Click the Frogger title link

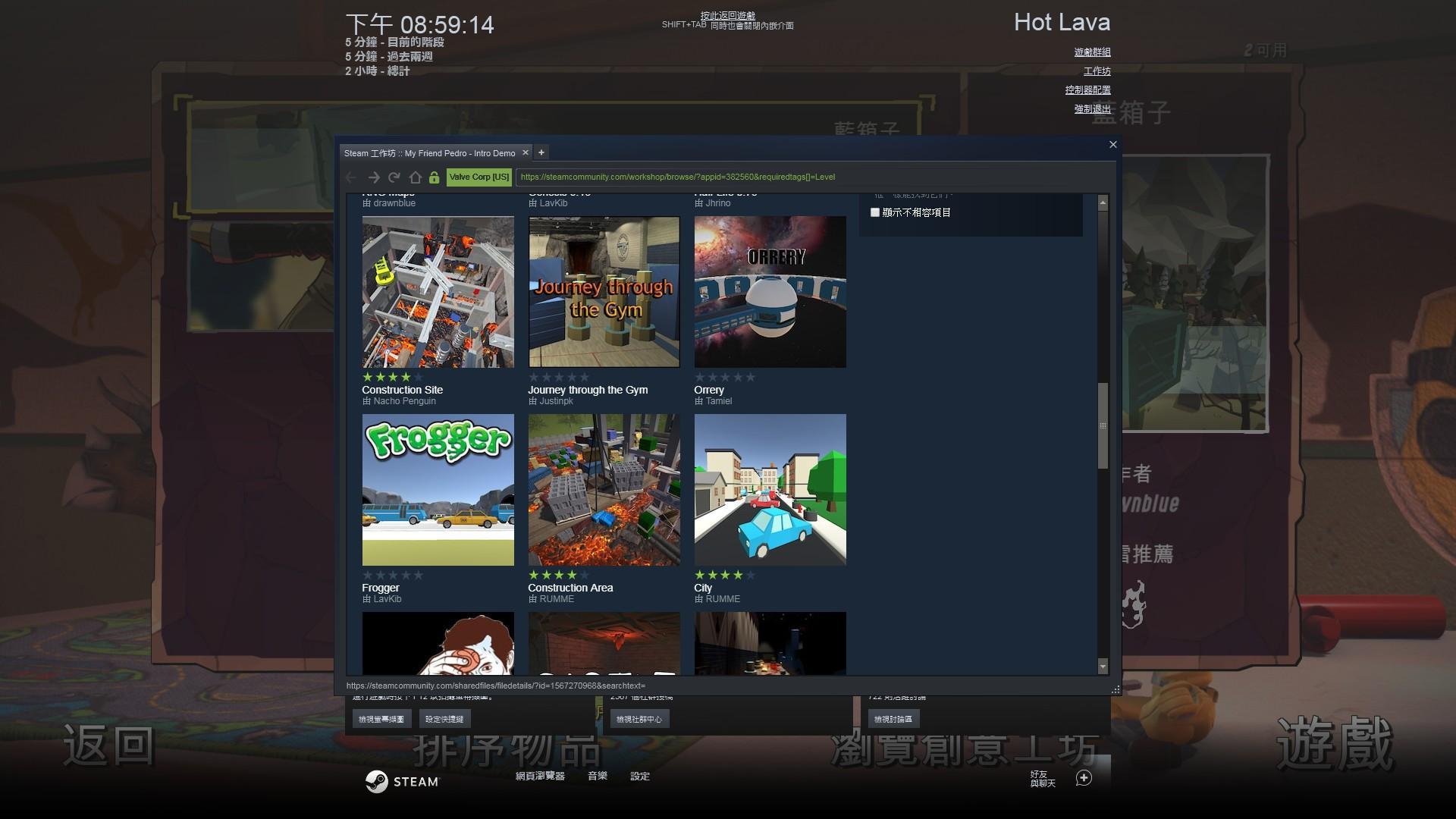[x=381, y=588]
